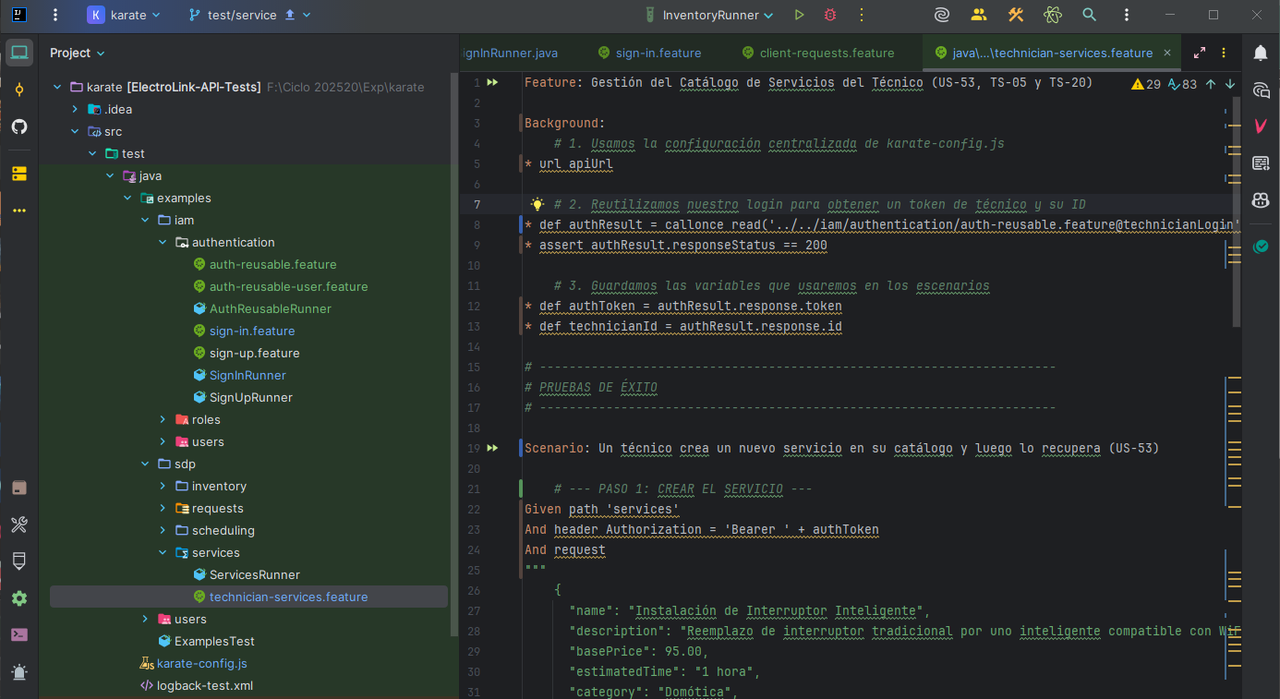Run the Scenario from gutter on line 19

point(492,448)
